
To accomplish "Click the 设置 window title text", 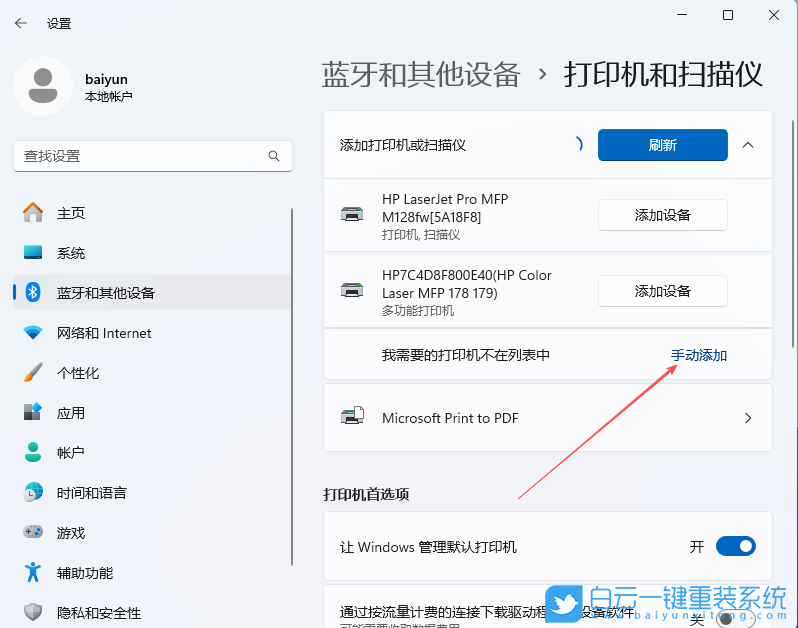I will tap(59, 23).
